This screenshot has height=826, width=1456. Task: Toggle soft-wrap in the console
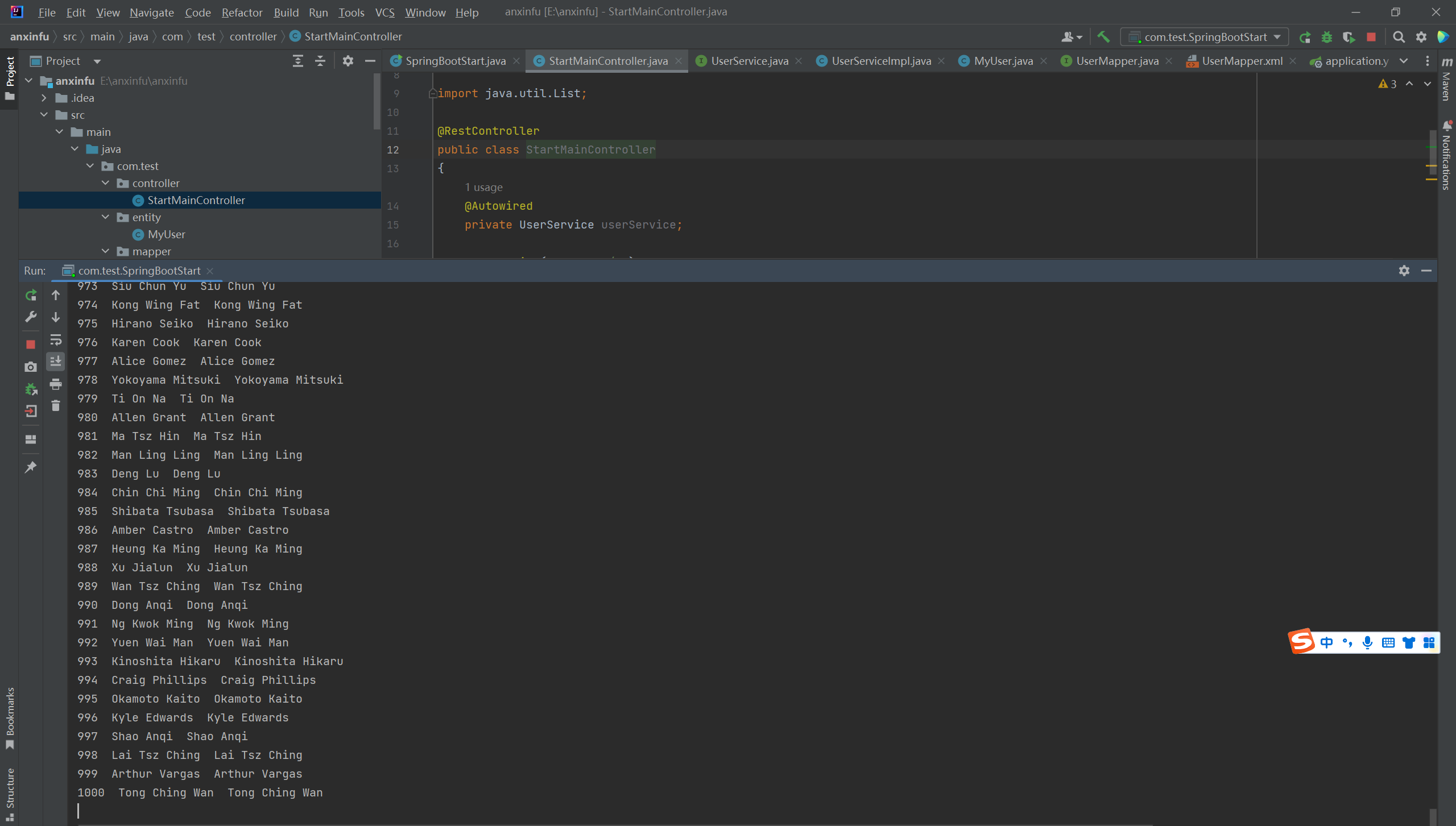[x=56, y=340]
